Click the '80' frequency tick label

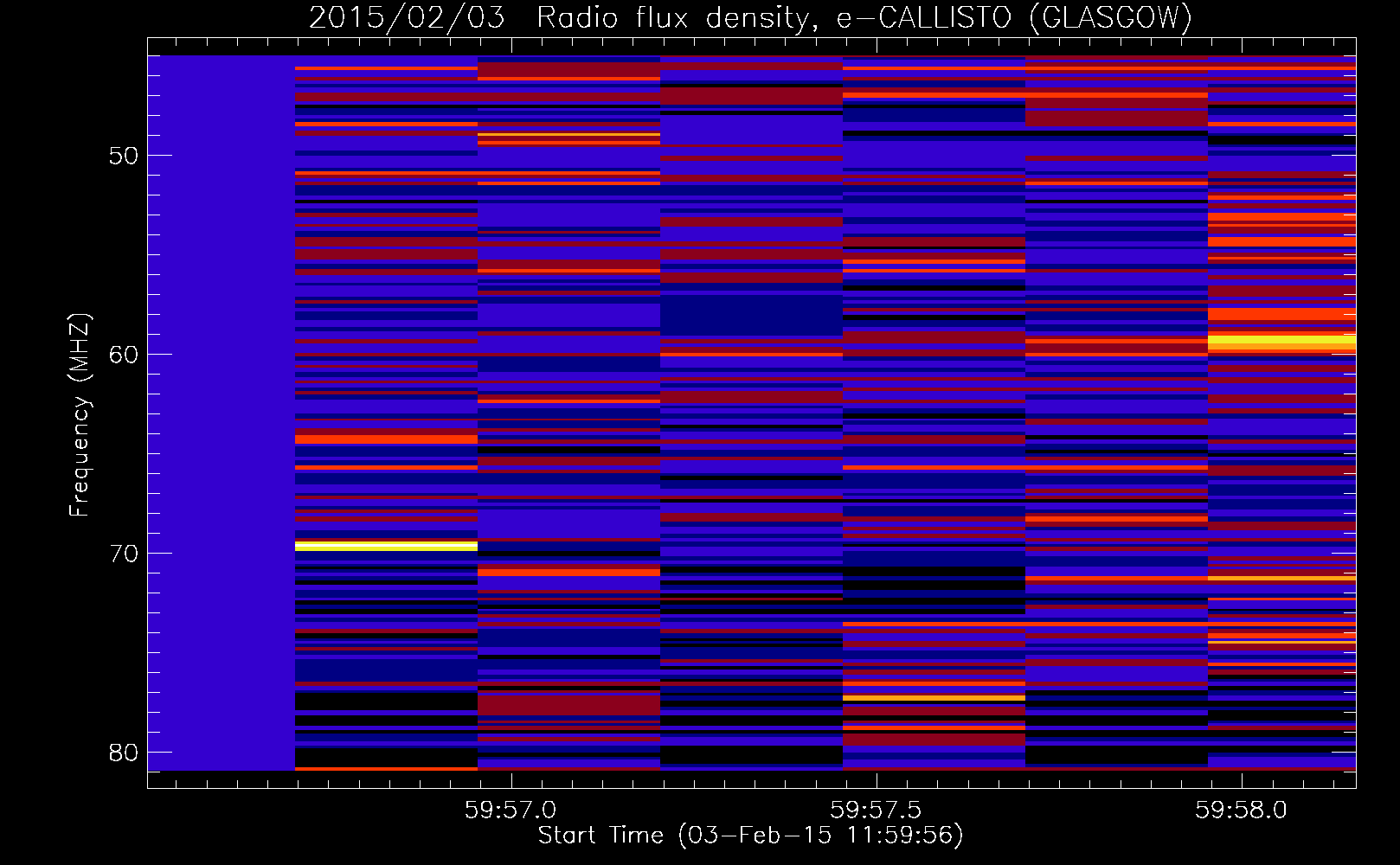click(x=124, y=753)
